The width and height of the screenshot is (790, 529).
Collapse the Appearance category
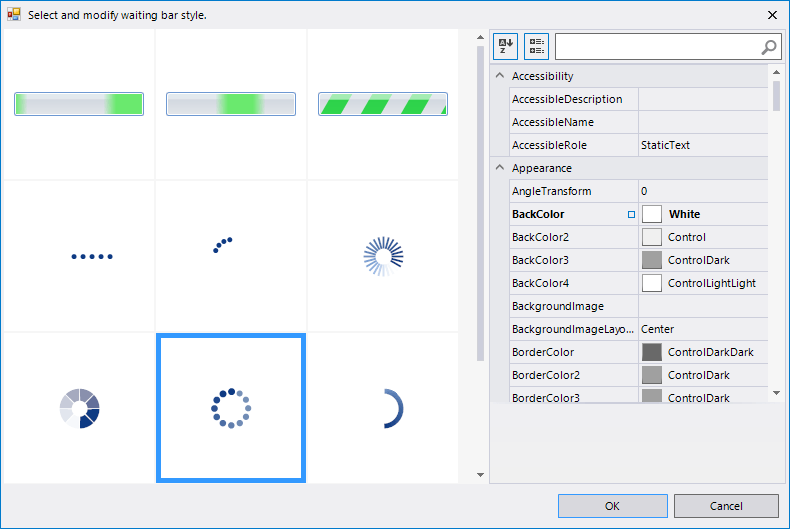tap(500, 168)
